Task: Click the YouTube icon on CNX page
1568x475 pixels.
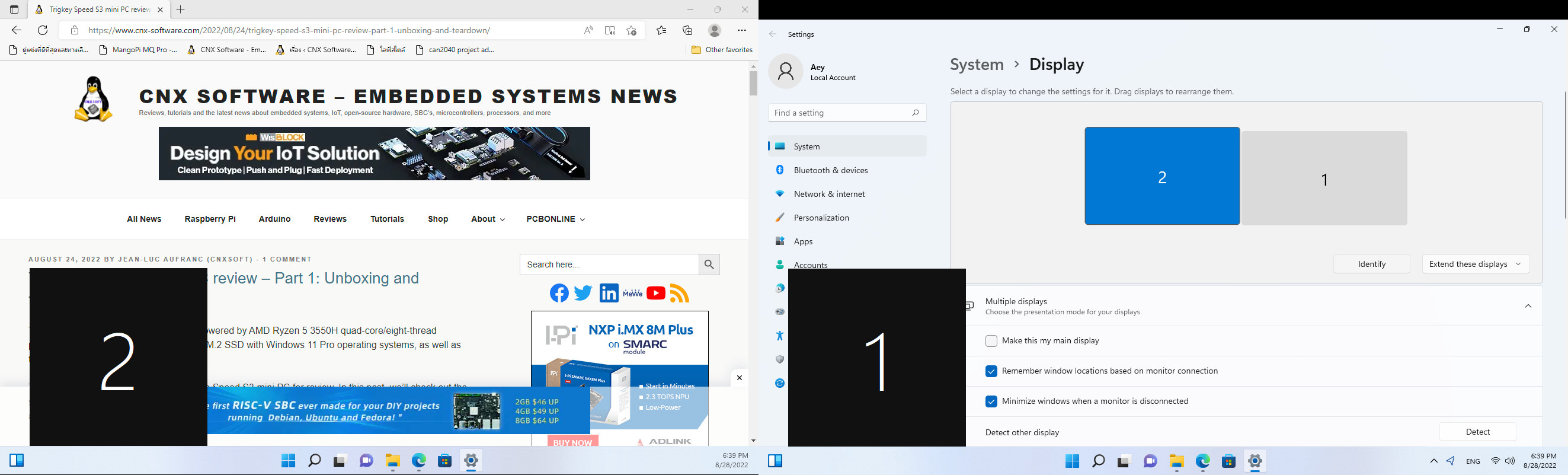Action: 656,294
